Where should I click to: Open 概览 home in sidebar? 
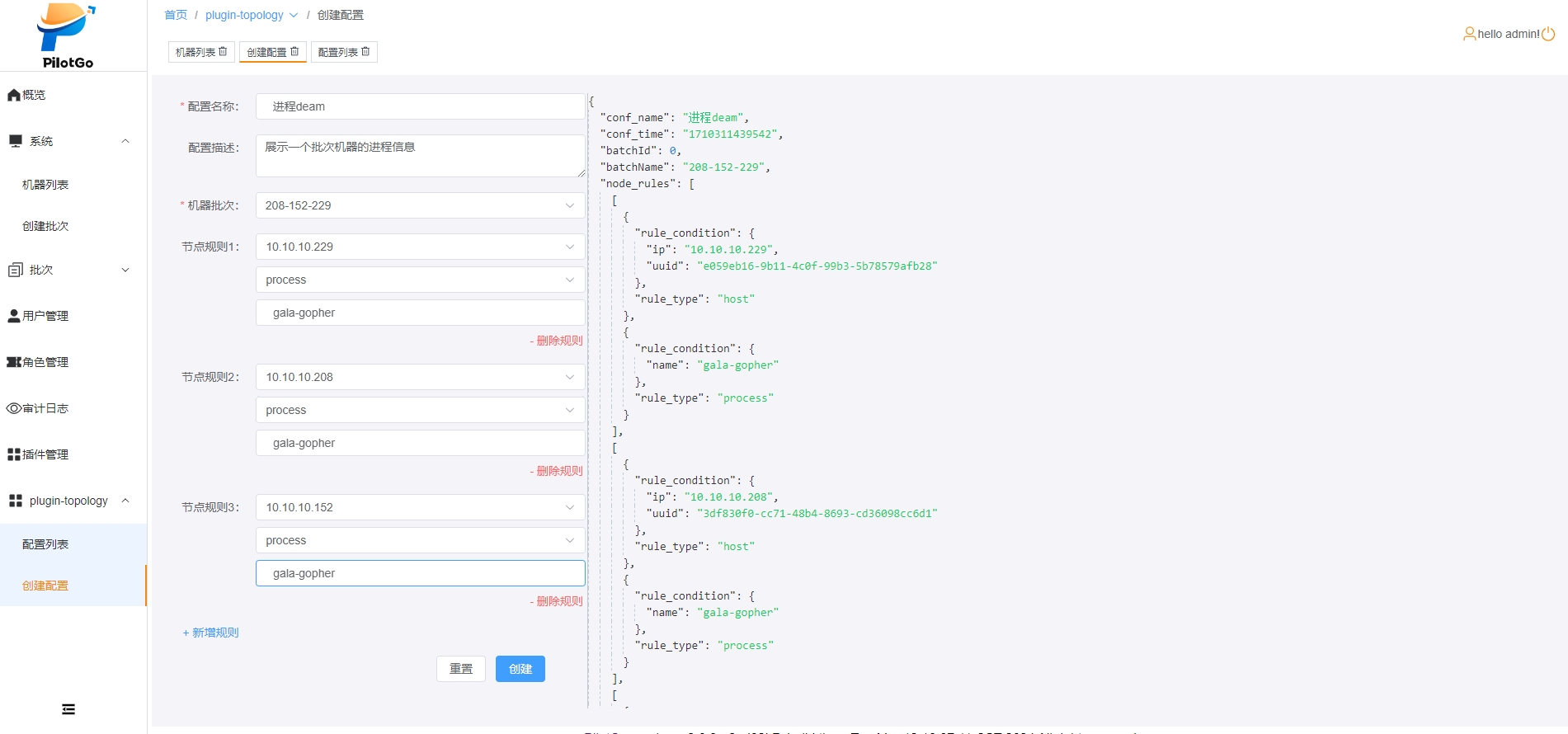coord(33,95)
